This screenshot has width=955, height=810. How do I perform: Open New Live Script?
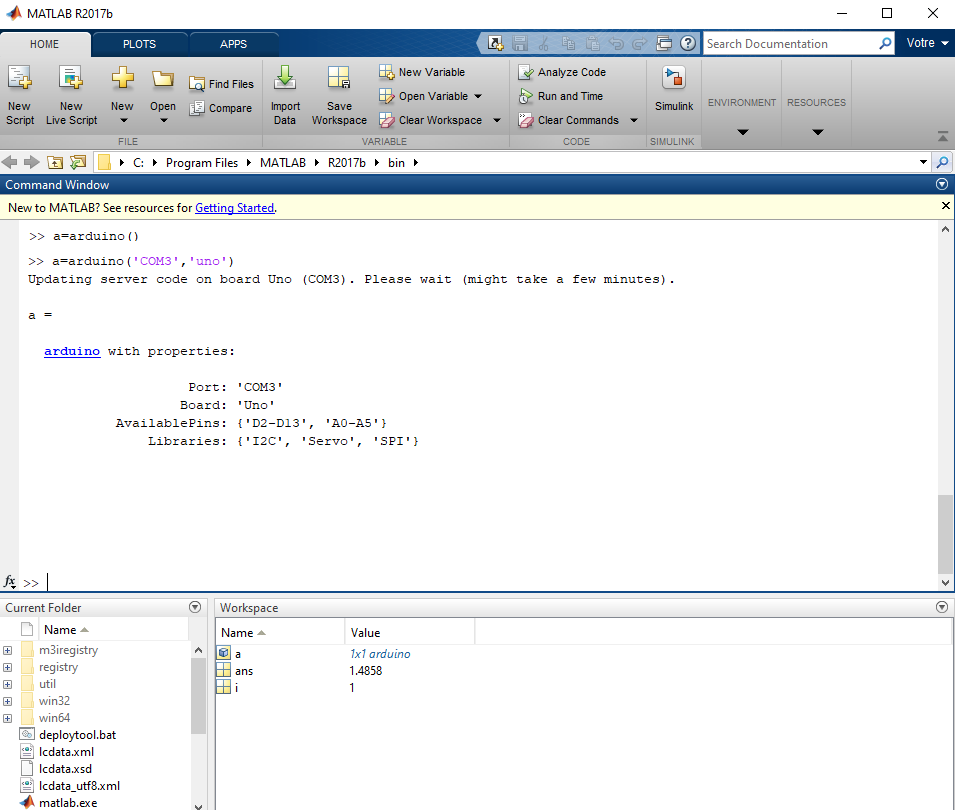(71, 79)
